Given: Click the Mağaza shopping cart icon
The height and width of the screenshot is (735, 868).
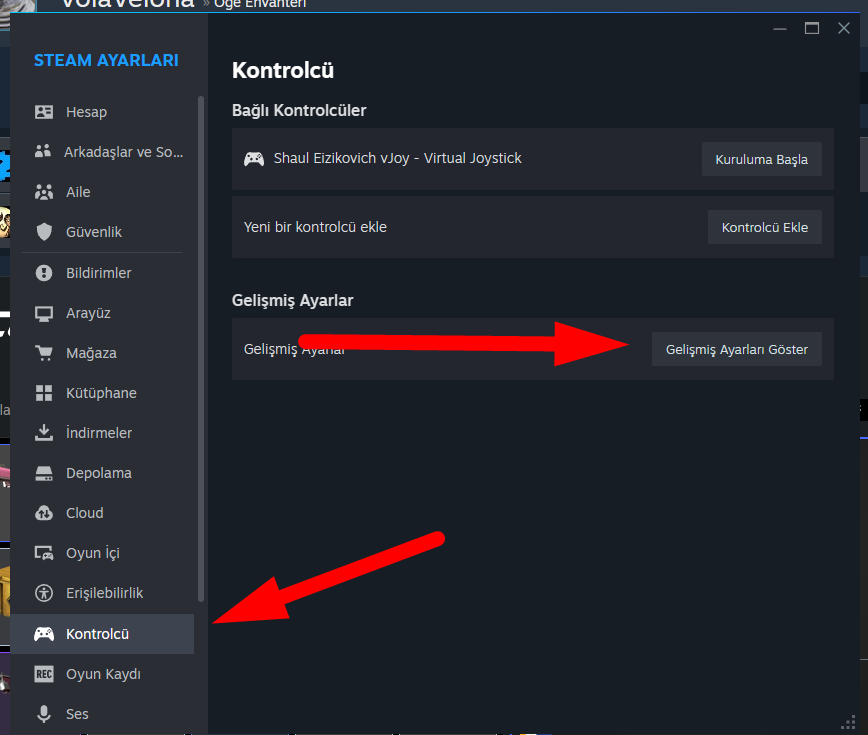Looking at the screenshot, I should point(44,353).
